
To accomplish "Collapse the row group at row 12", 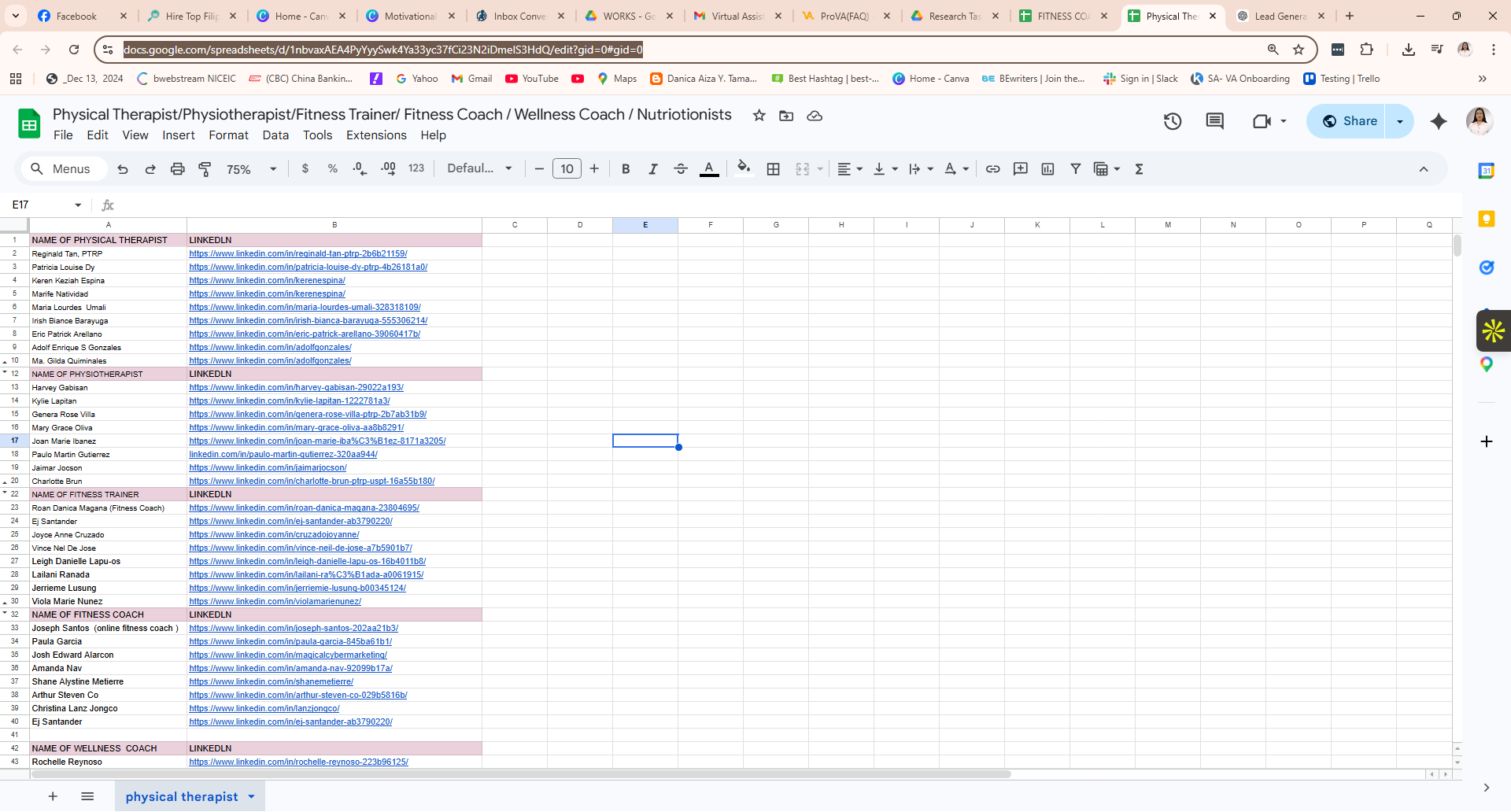I will click(5, 372).
